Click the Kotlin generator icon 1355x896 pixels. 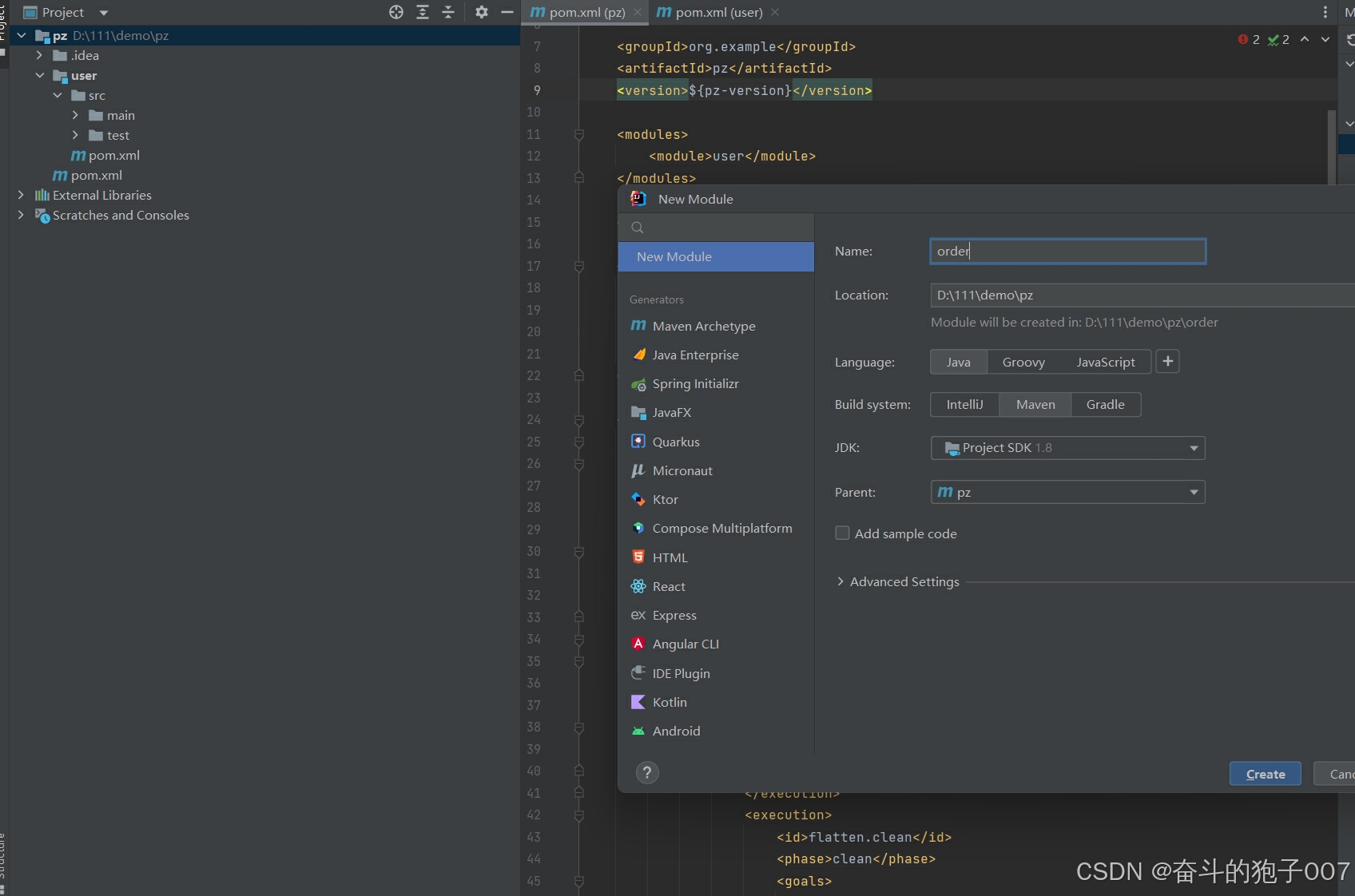click(x=638, y=702)
